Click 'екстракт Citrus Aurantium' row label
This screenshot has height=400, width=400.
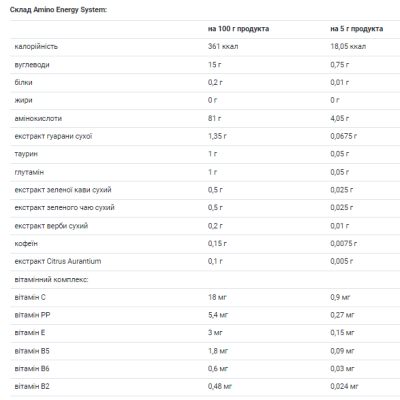58,261
